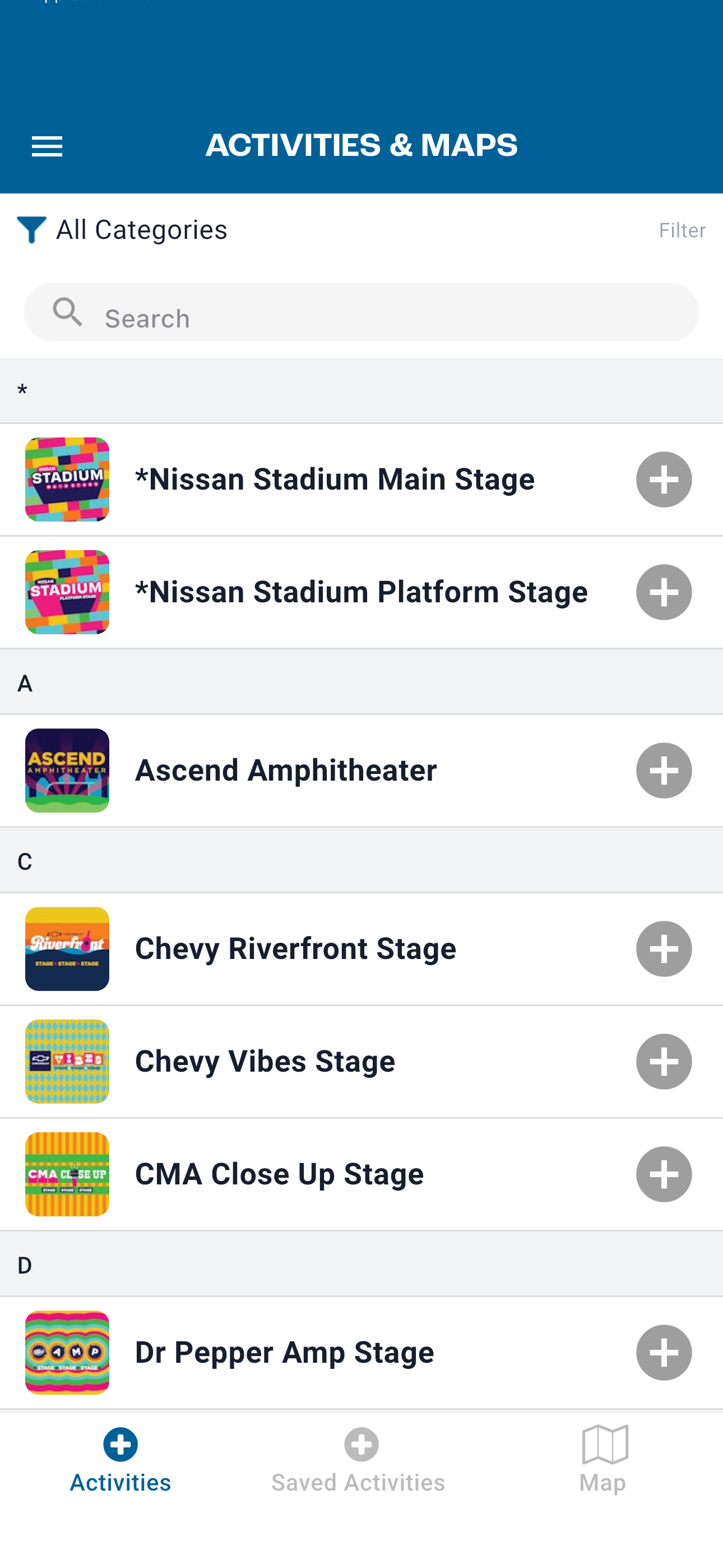Viewport: 723px width, 1568px height.
Task: Open the hamburger navigation menu
Action: [47, 147]
